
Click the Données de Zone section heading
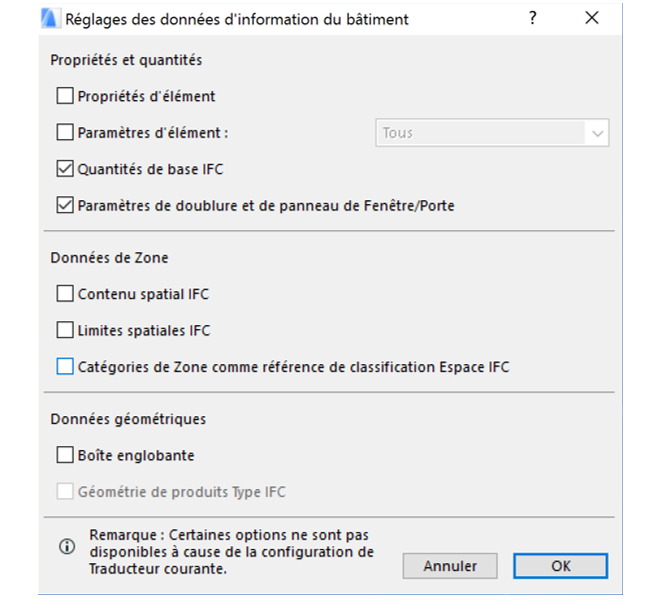pos(109,258)
